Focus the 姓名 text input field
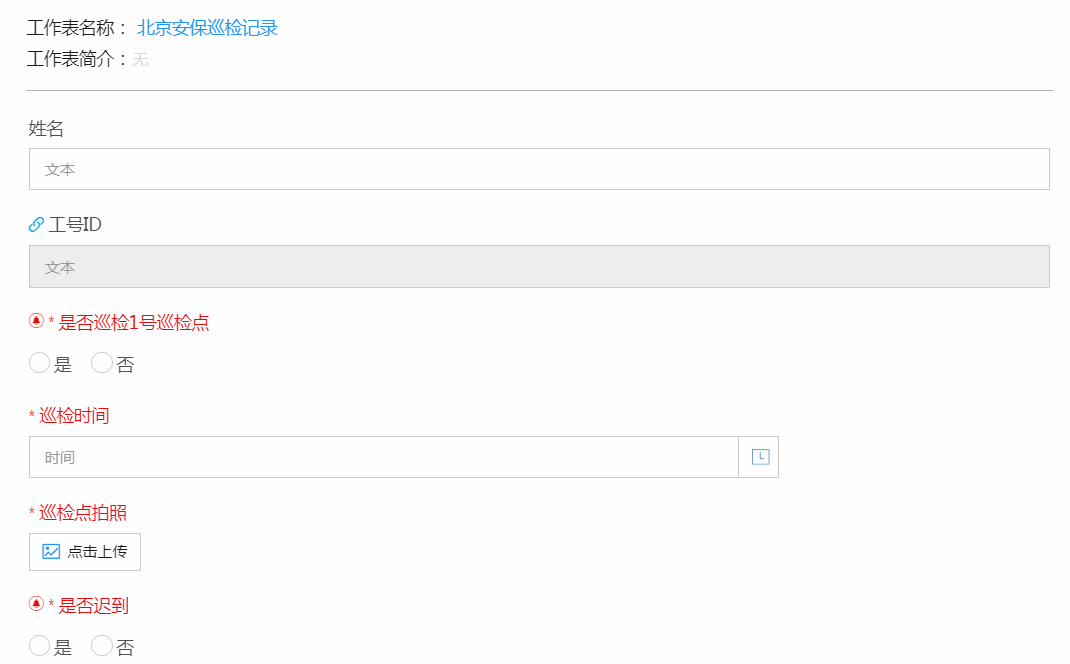This screenshot has height=664, width=1070. click(539, 169)
